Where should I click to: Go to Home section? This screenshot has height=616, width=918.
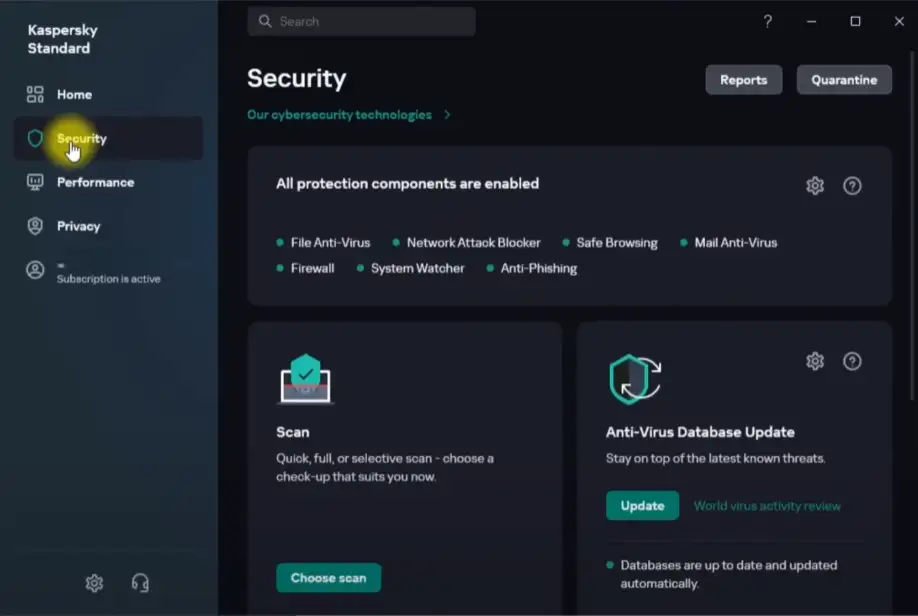74,94
